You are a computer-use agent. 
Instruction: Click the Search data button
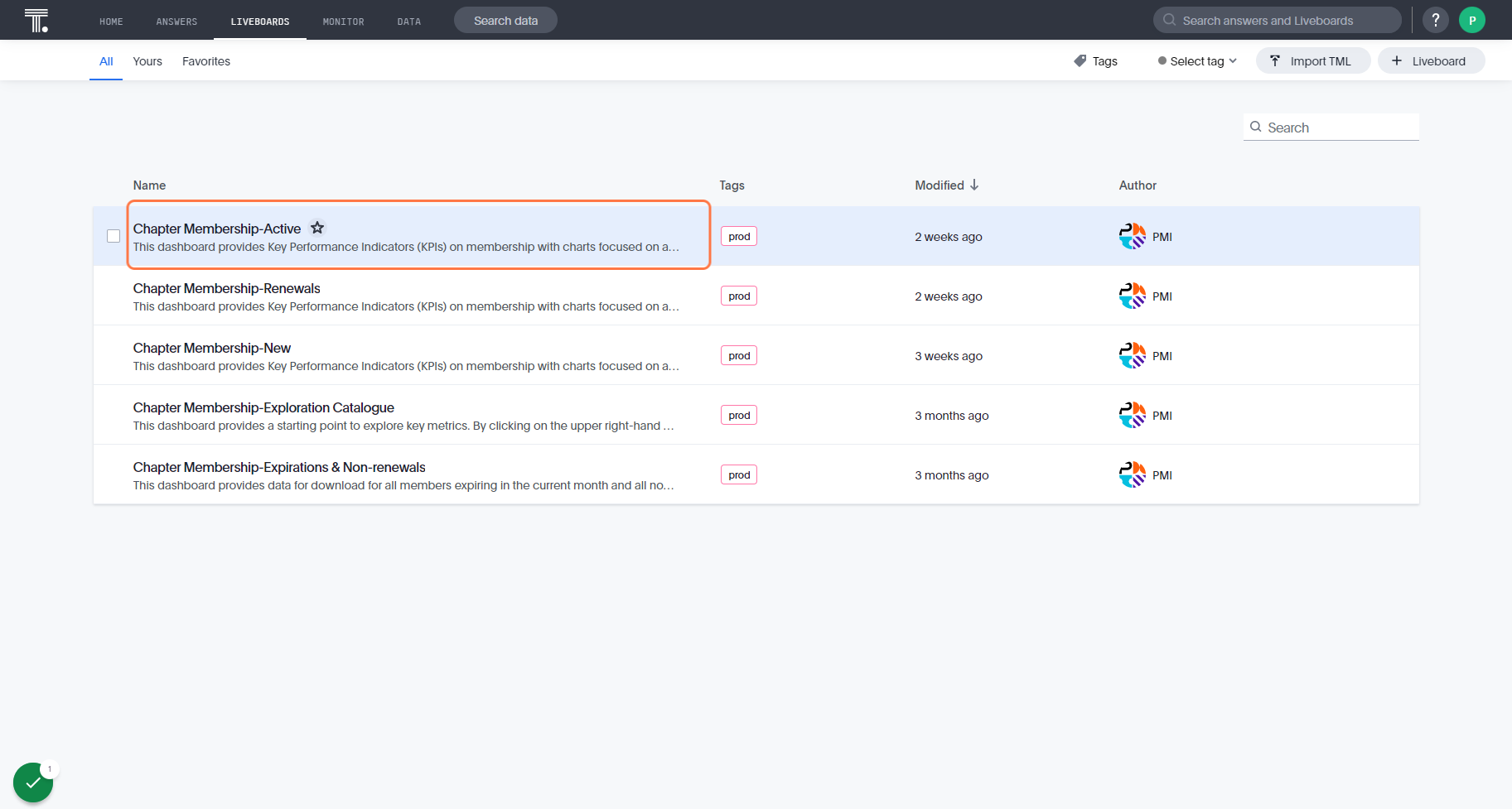click(505, 20)
